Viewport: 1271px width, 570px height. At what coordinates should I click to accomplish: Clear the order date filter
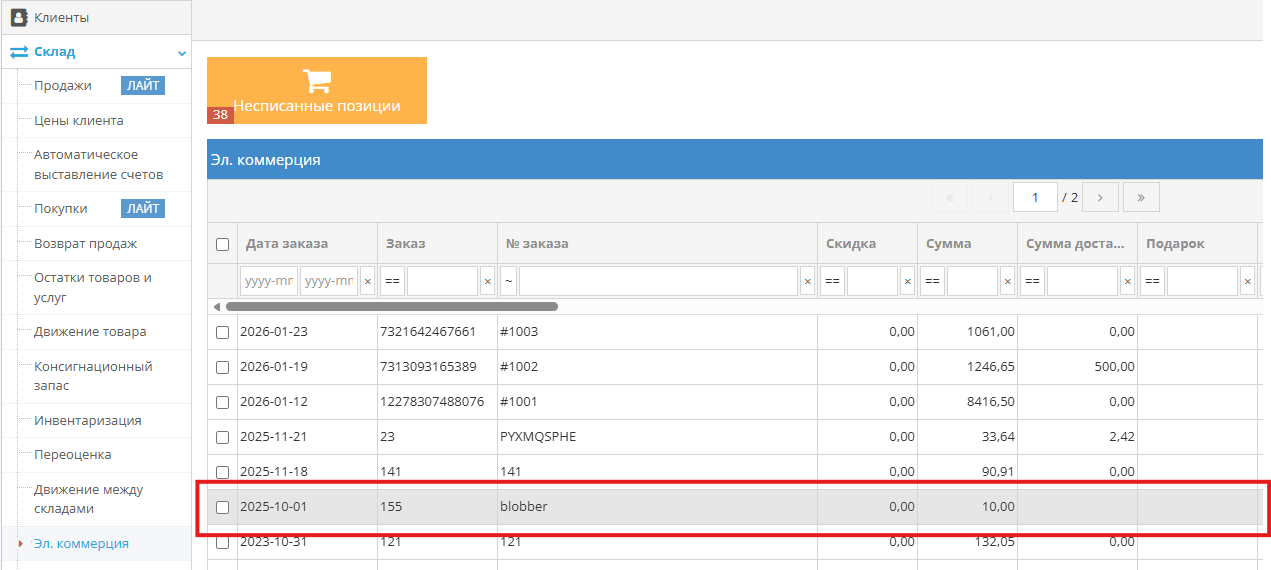point(367,282)
